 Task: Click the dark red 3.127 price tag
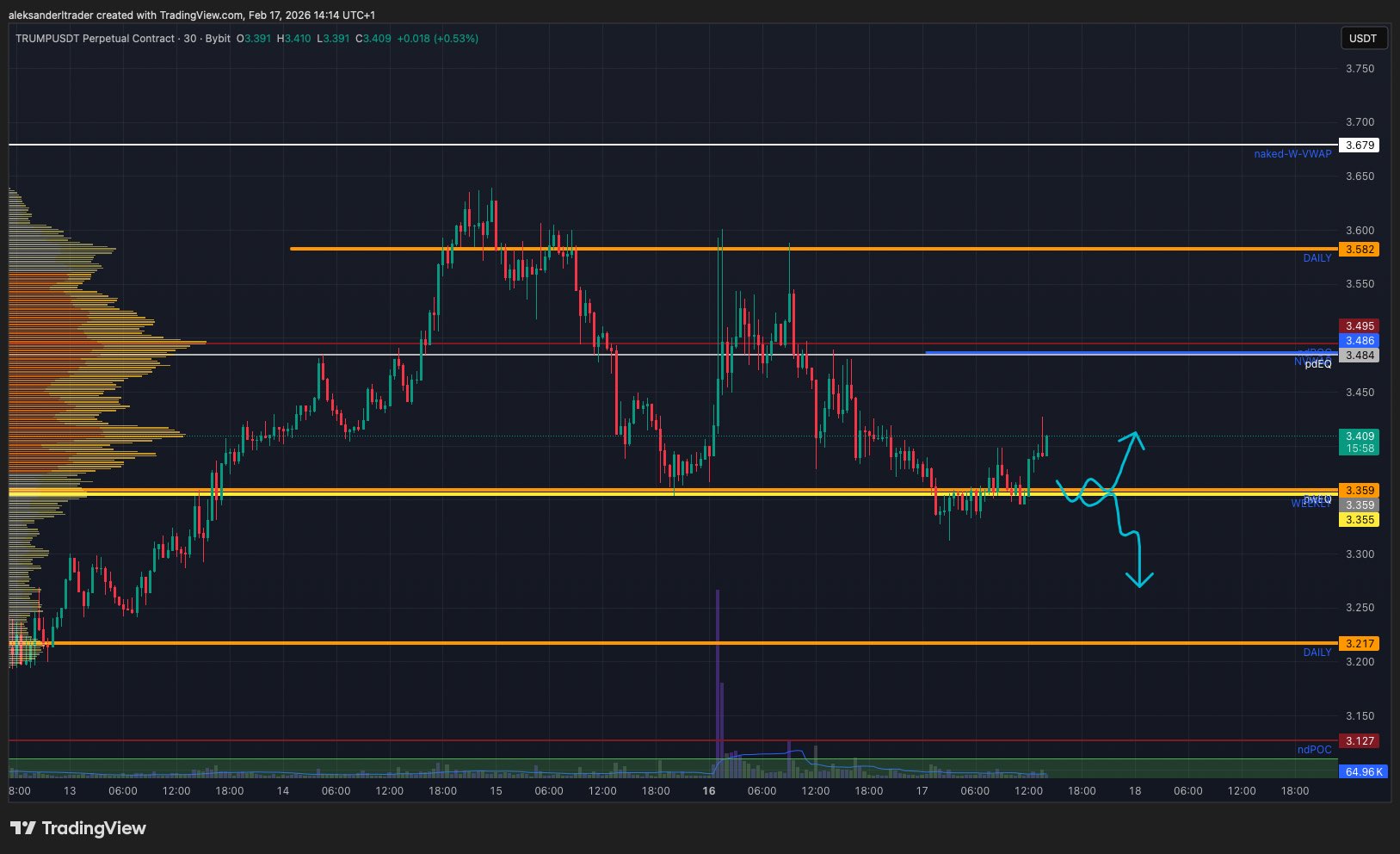click(x=1359, y=741)
